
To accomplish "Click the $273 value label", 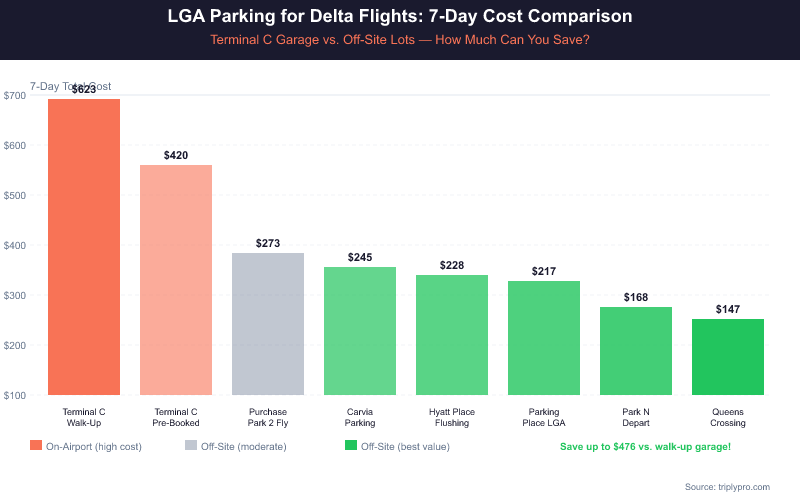I will [x=268, y=244].
